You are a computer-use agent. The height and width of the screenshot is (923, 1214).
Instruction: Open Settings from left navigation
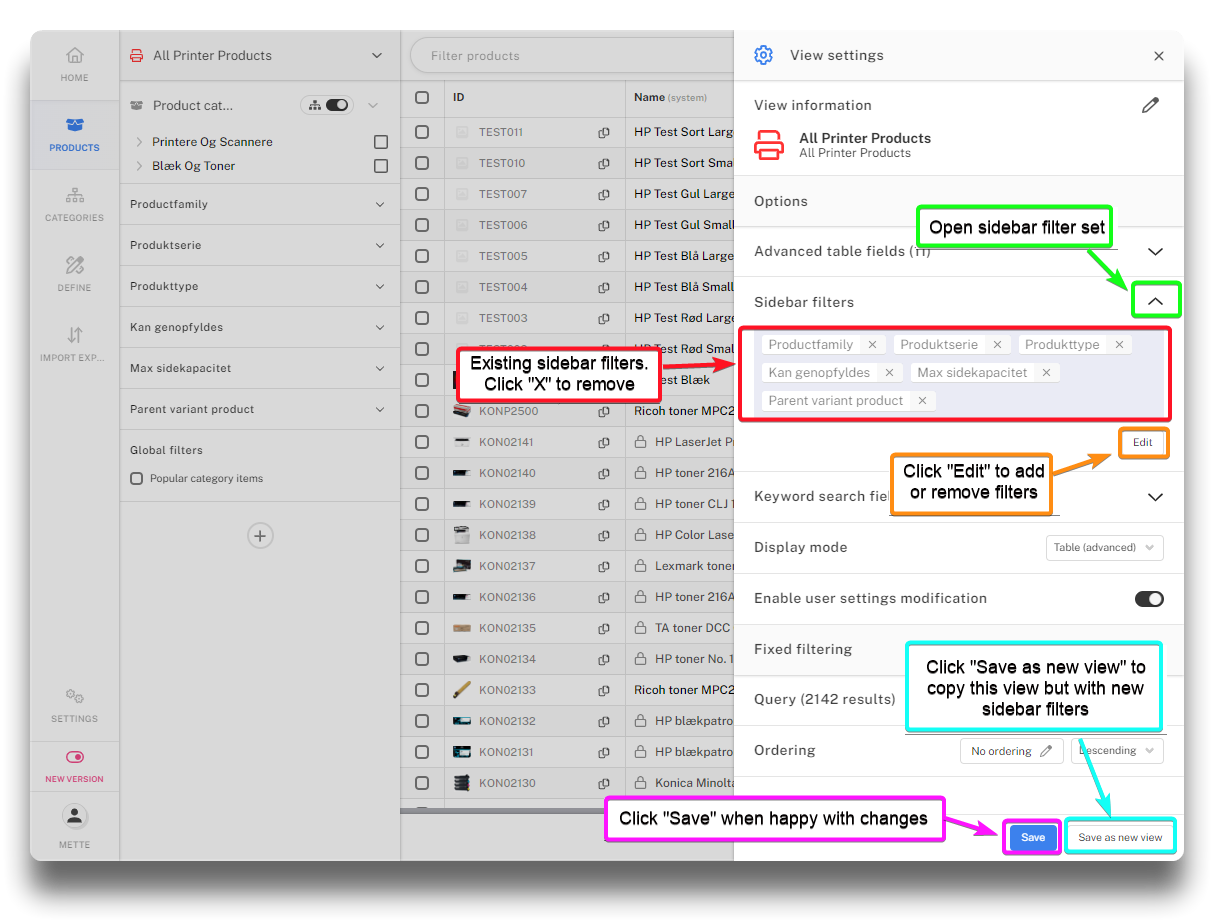tap(74, 704)
